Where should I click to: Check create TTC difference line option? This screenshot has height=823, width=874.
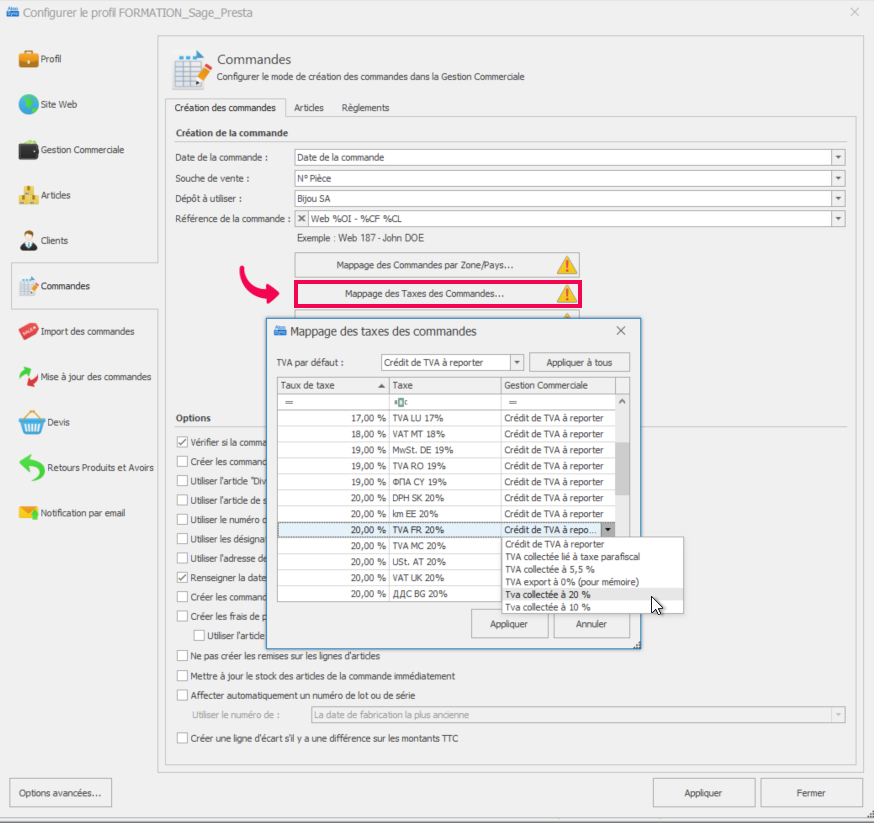pos(182,739)
